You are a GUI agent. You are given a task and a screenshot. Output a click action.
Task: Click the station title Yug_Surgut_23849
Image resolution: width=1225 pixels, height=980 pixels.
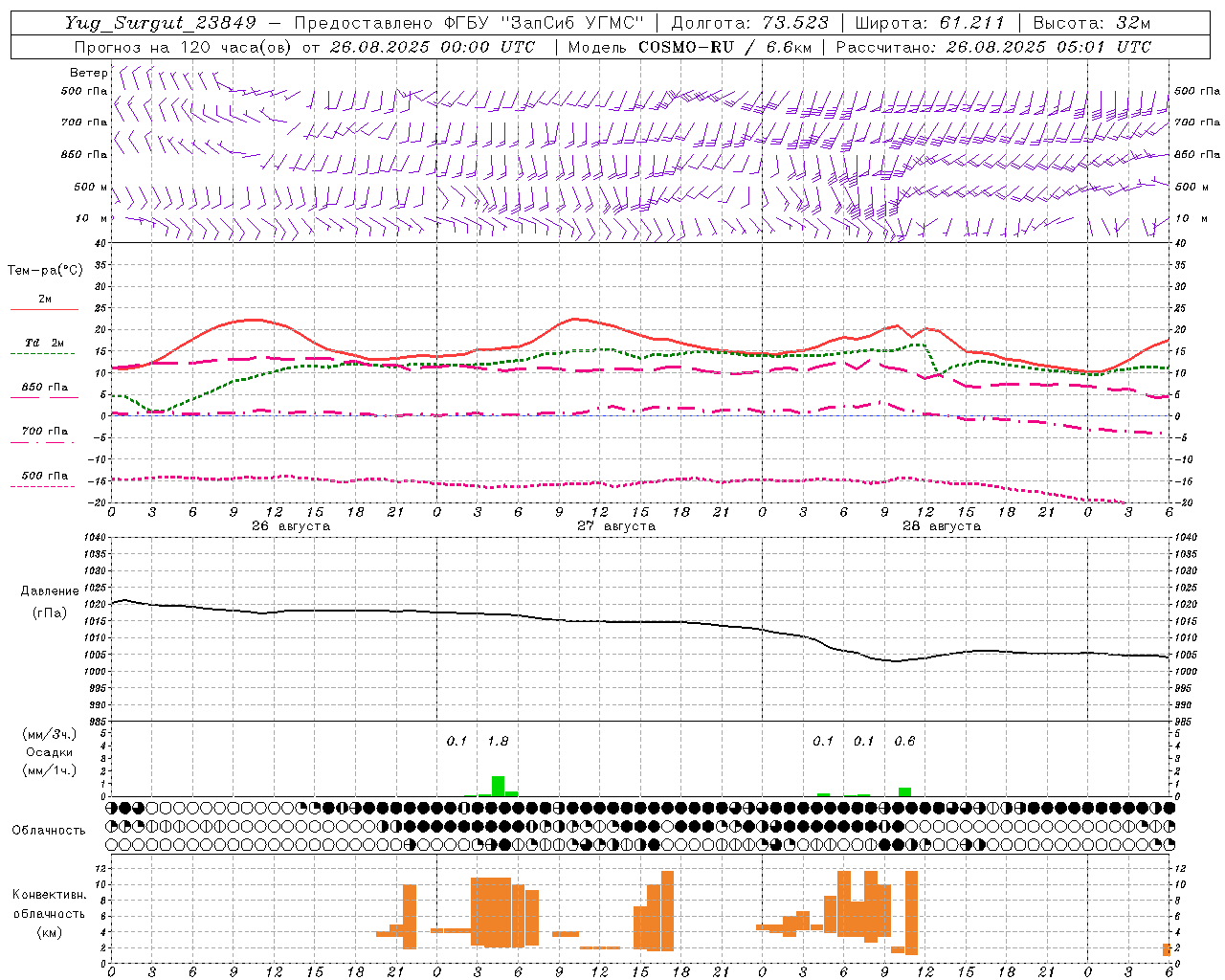pos(161,24)
